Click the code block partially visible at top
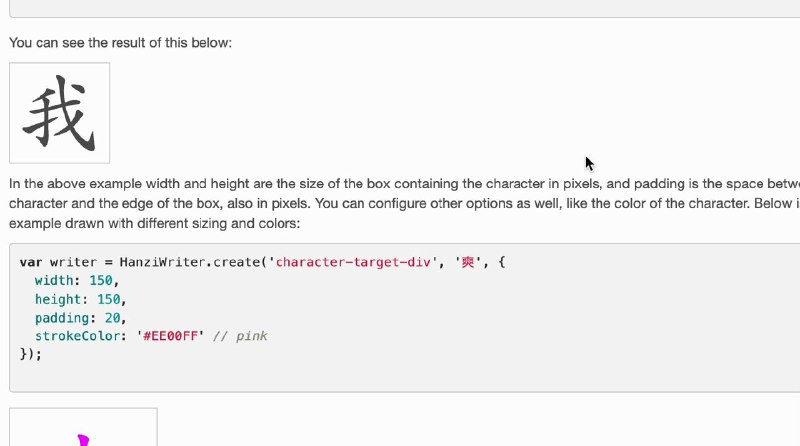Image resolution: width=800 pixels, height=446 pixels. 404,9
